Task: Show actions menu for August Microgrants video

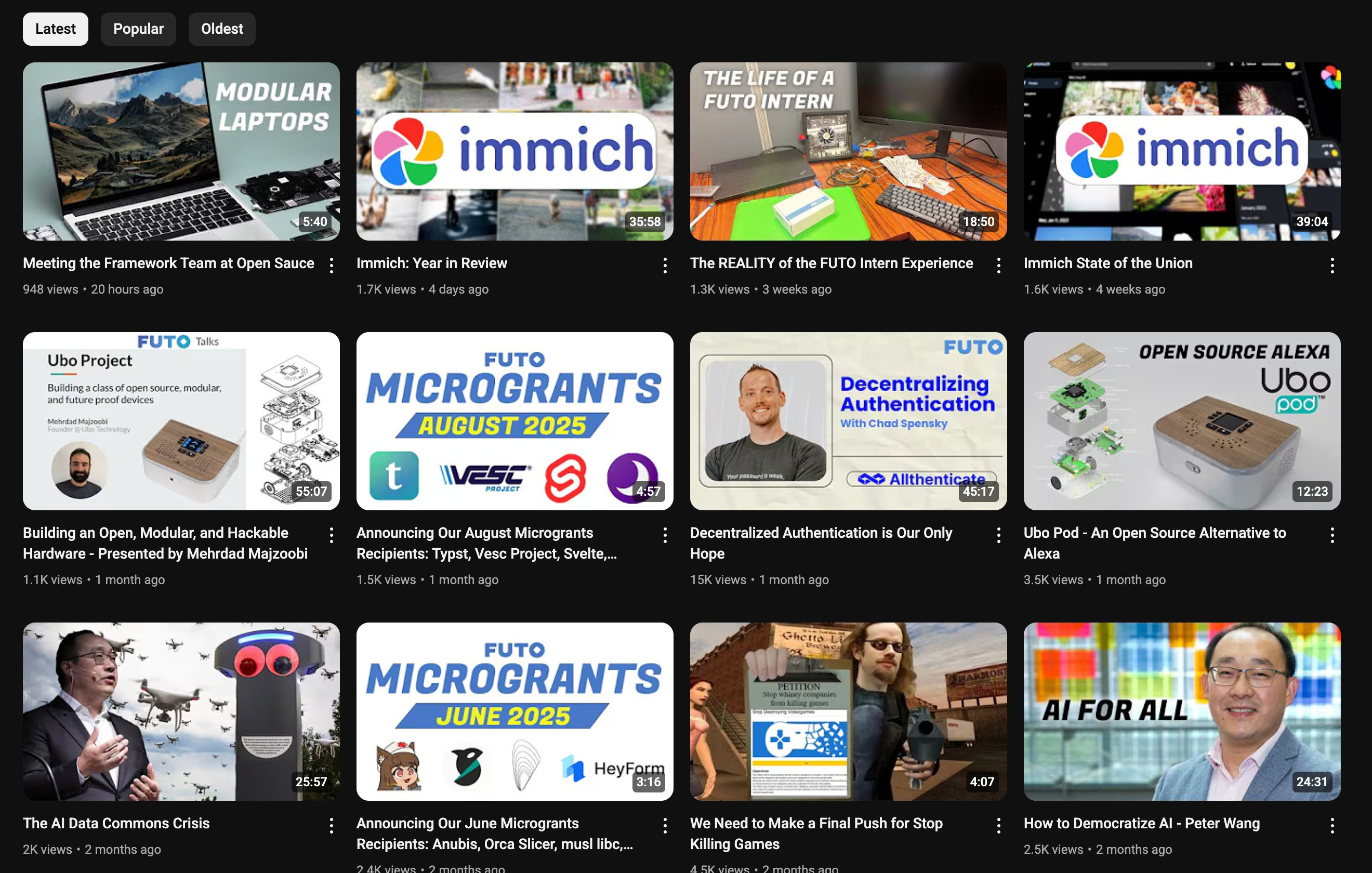Action: (x=664, y=535)
